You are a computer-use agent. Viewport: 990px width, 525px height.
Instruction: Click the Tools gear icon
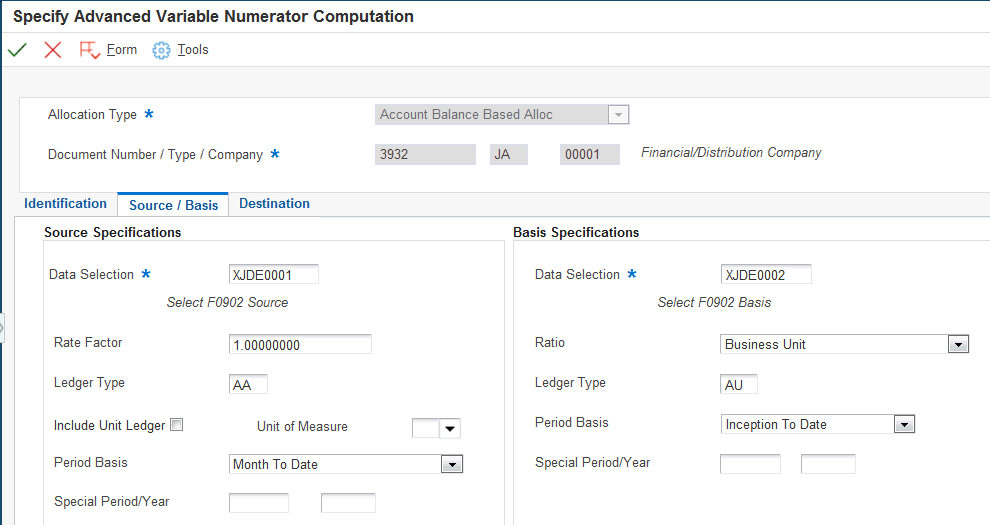pyautogui.click(x=161, y=50)
